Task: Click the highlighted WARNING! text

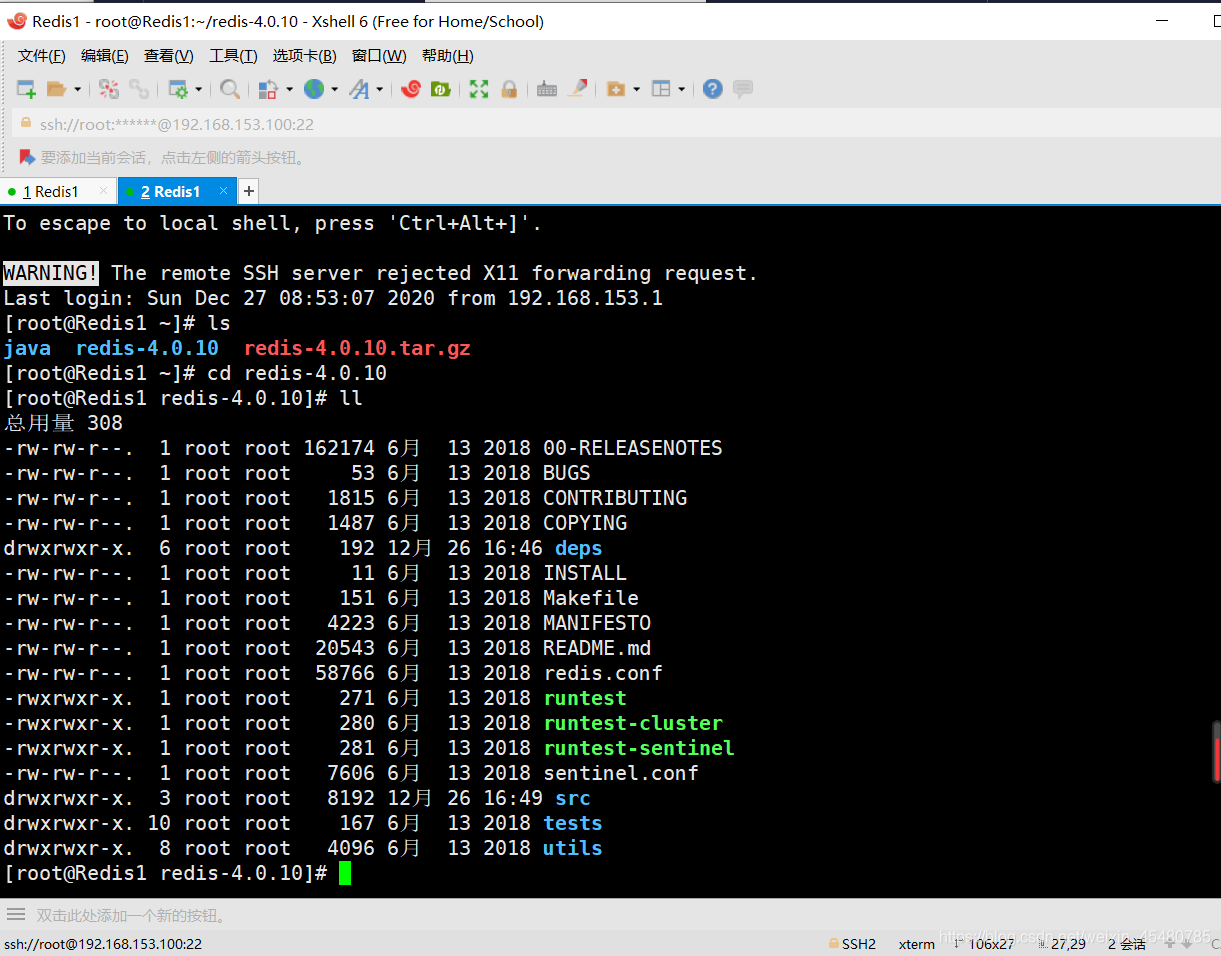Action: point(51,273)
